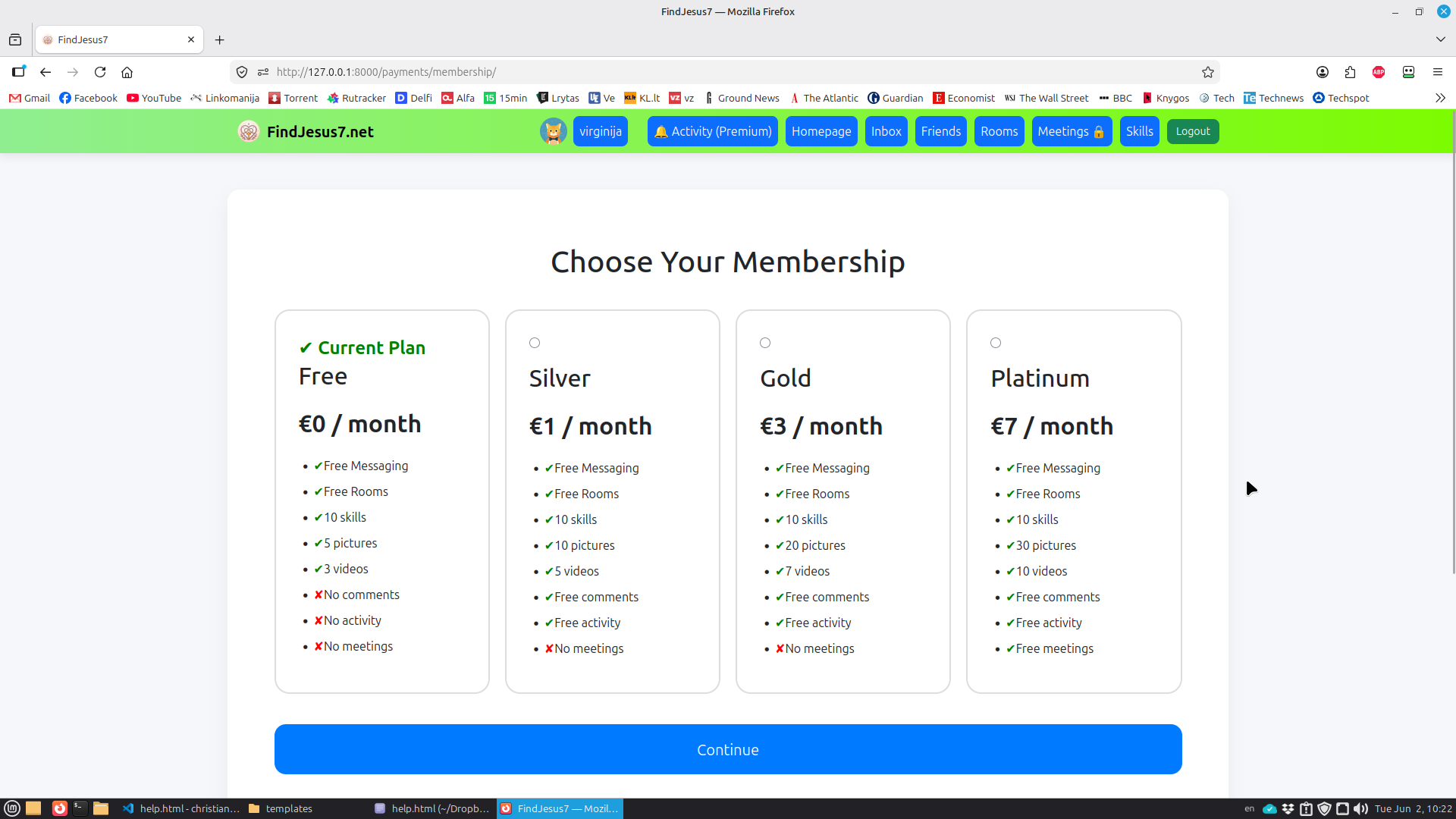Image resolution: width=1456 pixels, height=819 pixels.
Task: Open the browser home icon
Action: (x=127, y=72)
